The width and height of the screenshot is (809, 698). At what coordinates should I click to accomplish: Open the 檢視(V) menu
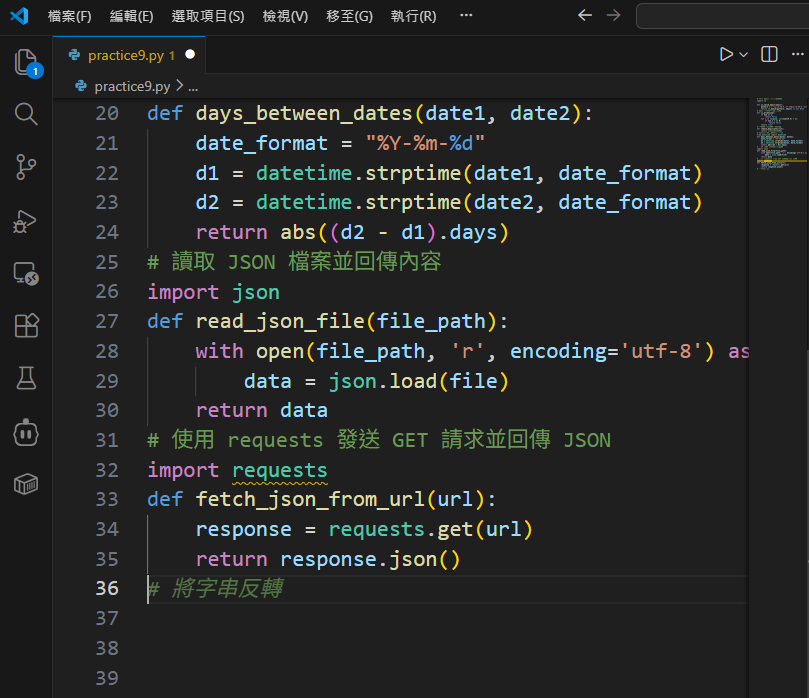tap(285, 16)
